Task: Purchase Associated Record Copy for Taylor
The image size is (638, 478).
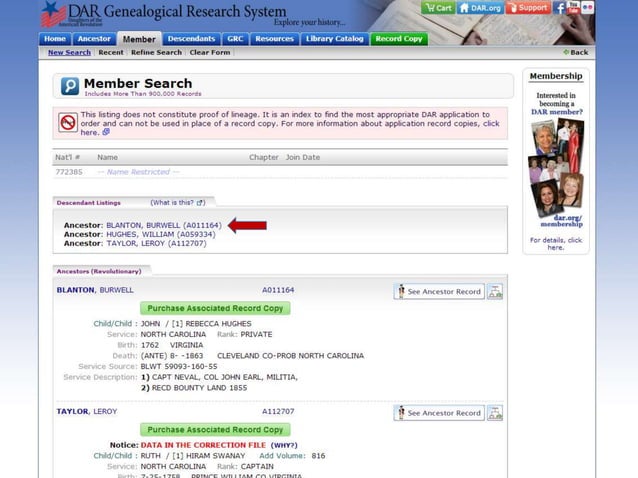Action: (x=215, y=430)
